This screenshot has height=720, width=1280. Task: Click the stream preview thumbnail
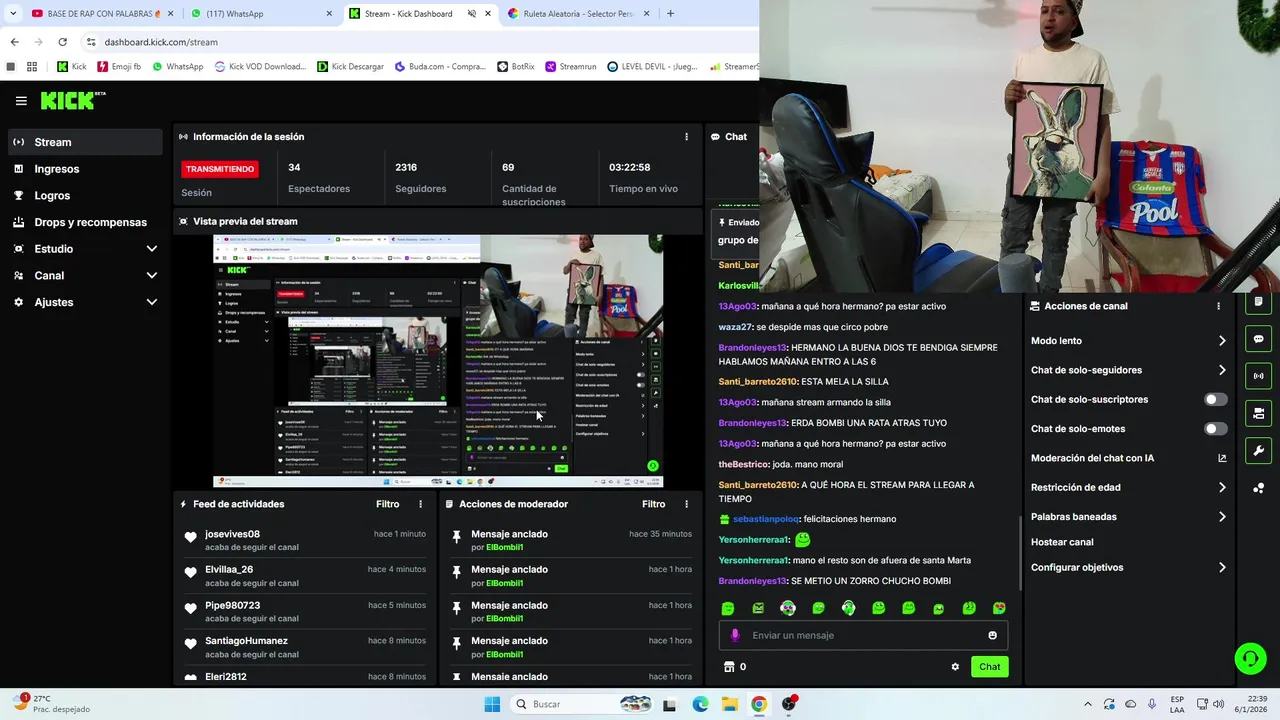click(438, 361)
